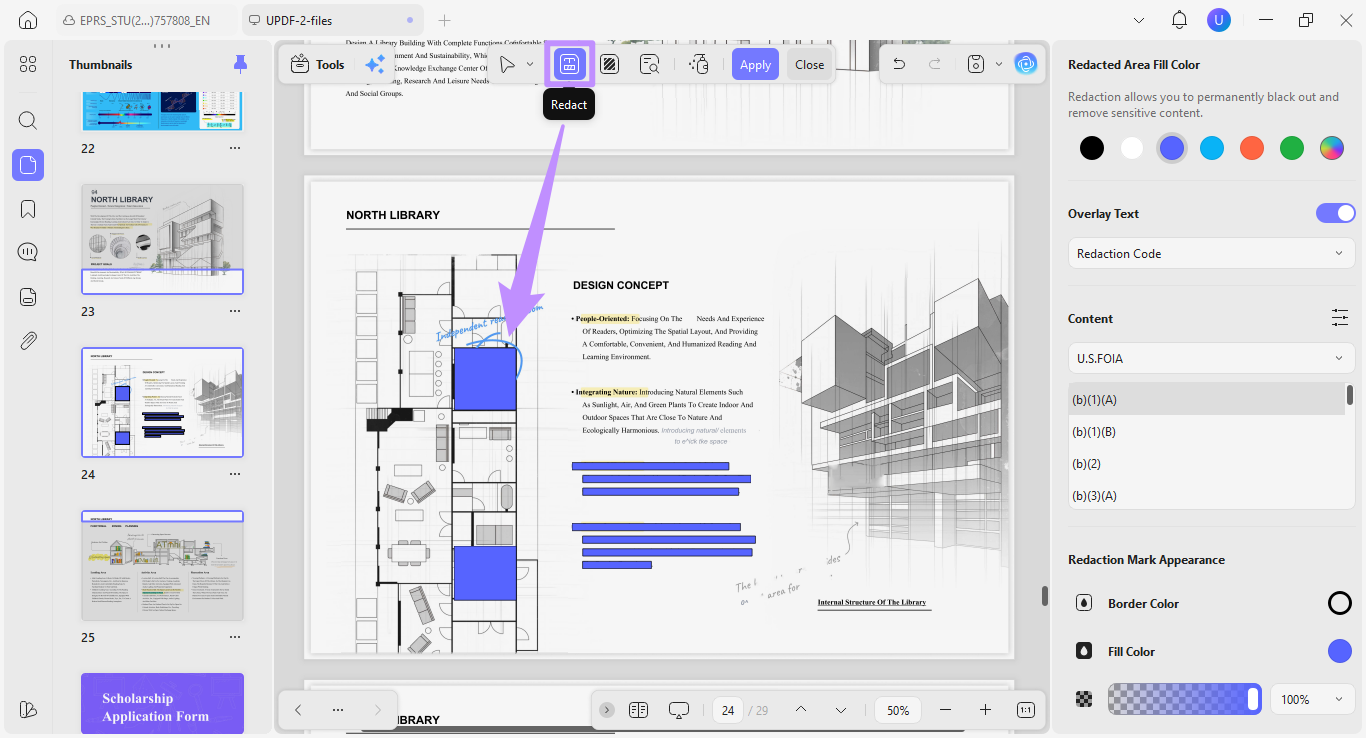
Task: Open content settings sliders icon
Action: 1340,318
